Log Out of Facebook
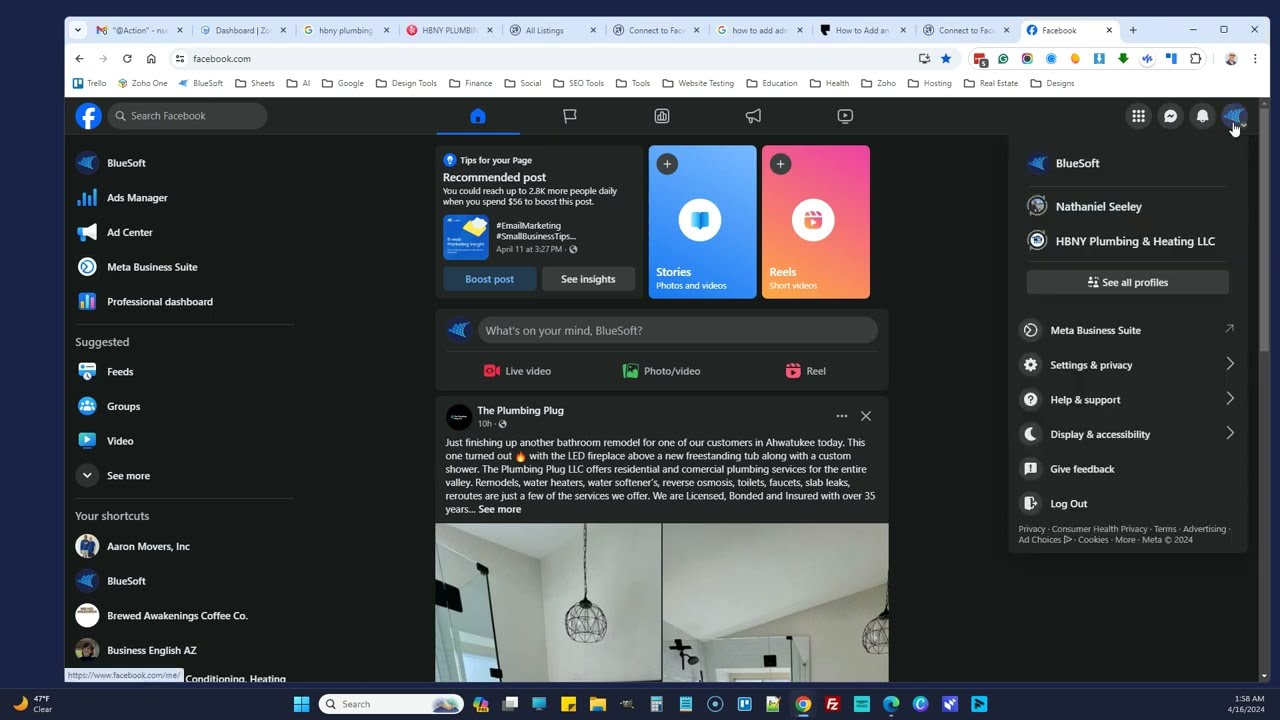Screen dimensions: 1280x720 [1128, 504]
